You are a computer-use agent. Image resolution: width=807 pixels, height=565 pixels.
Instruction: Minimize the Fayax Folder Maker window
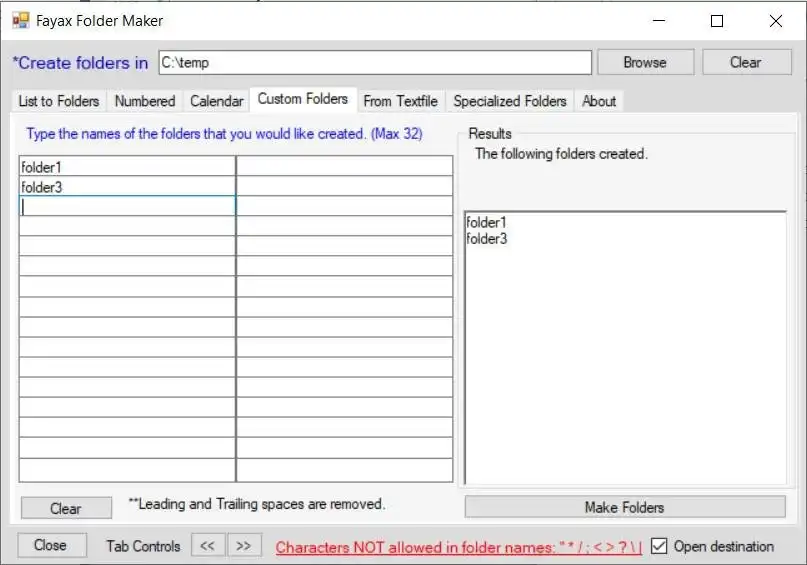659,21
